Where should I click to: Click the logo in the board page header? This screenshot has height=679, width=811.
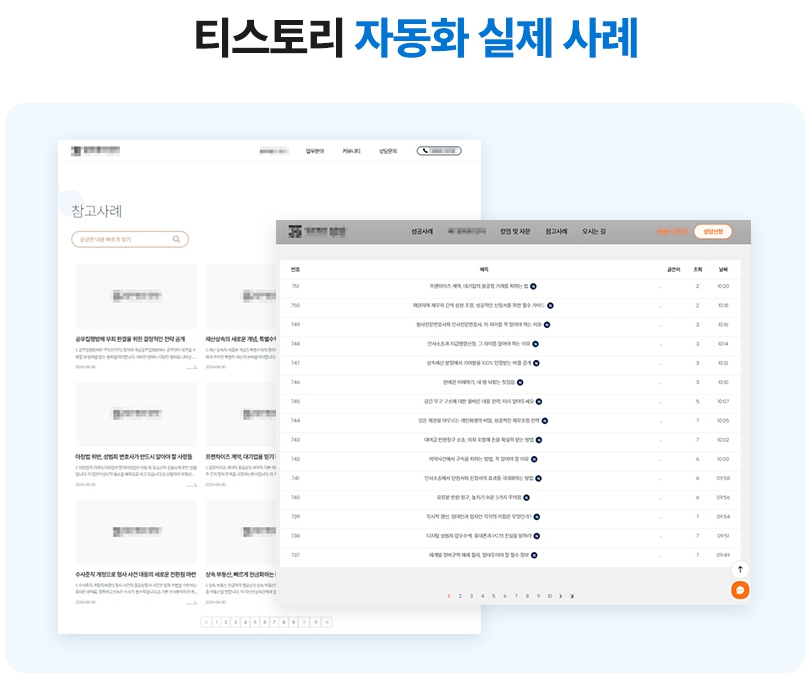point(317,231)
